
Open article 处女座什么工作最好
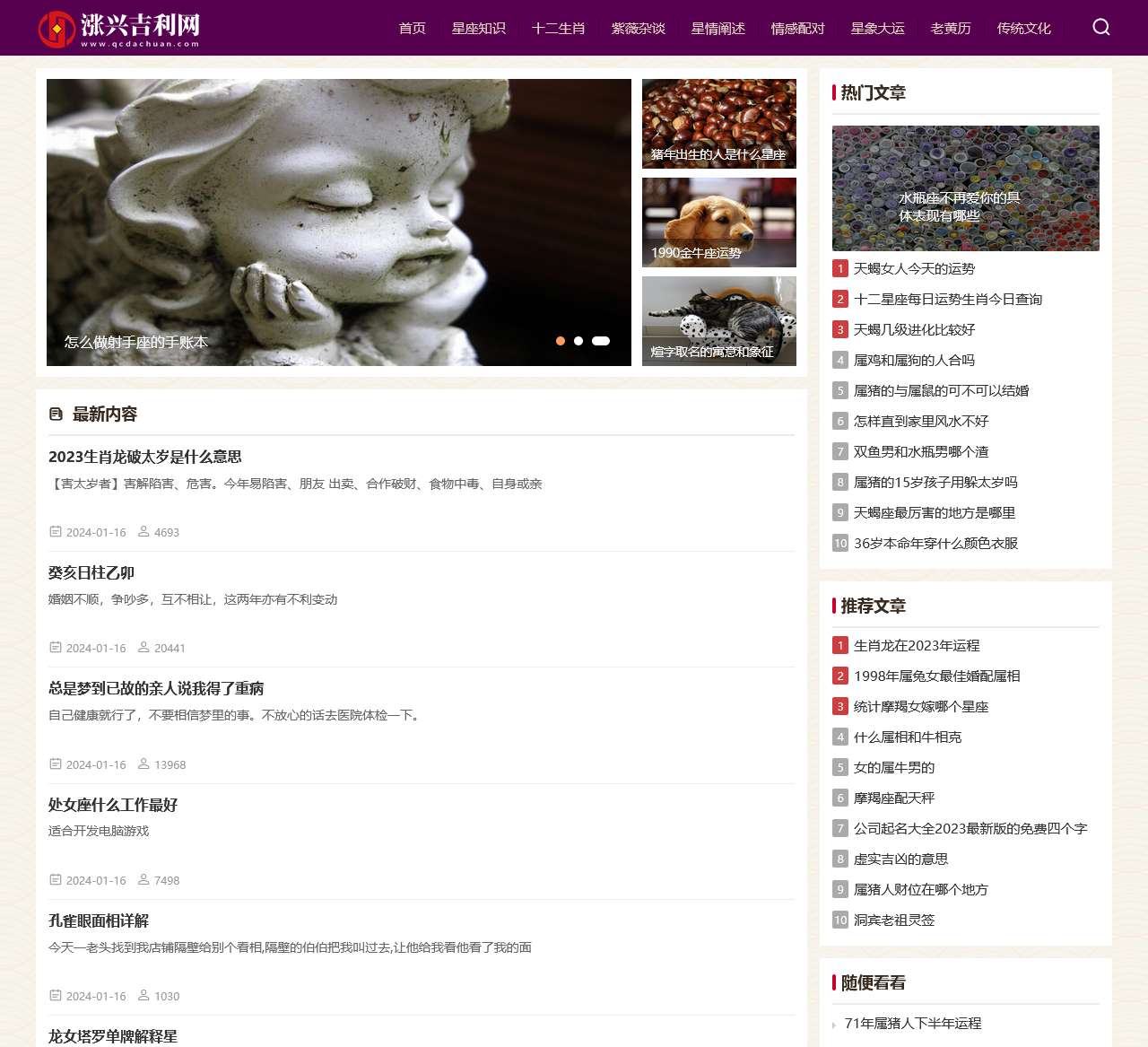coord(113,805)
